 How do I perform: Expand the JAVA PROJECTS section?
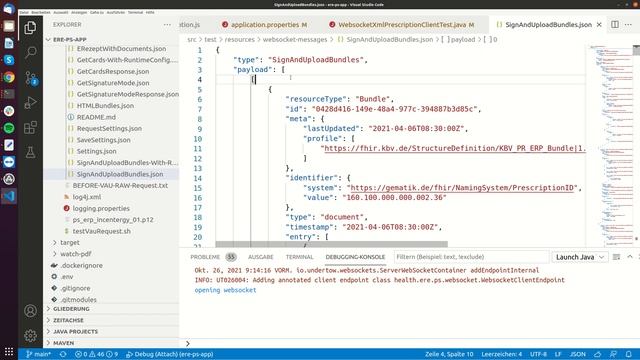pyautogui.click(x=76, y=332)
